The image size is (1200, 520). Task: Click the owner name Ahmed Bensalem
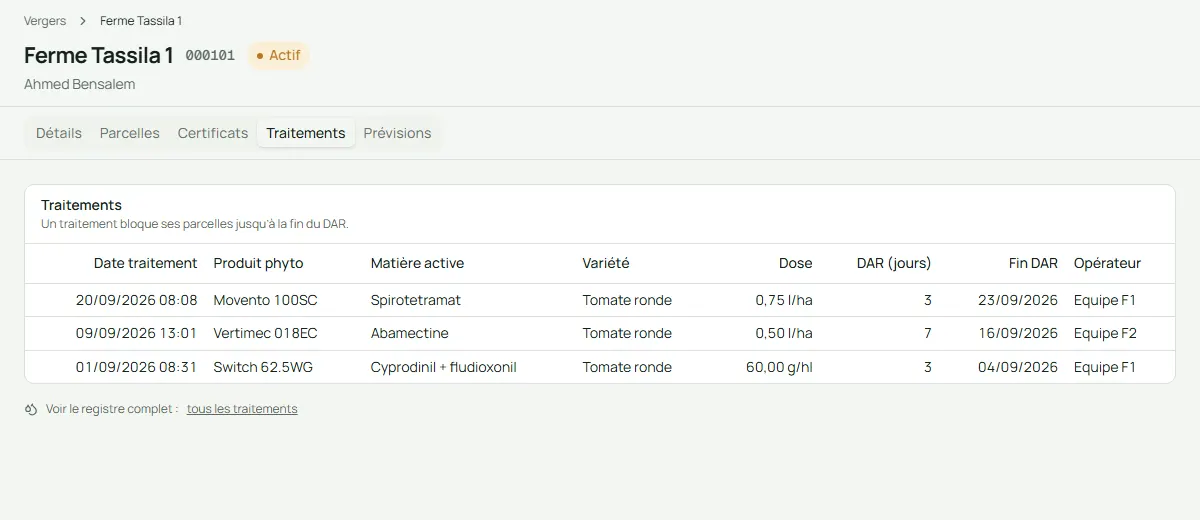click(79, 84)
